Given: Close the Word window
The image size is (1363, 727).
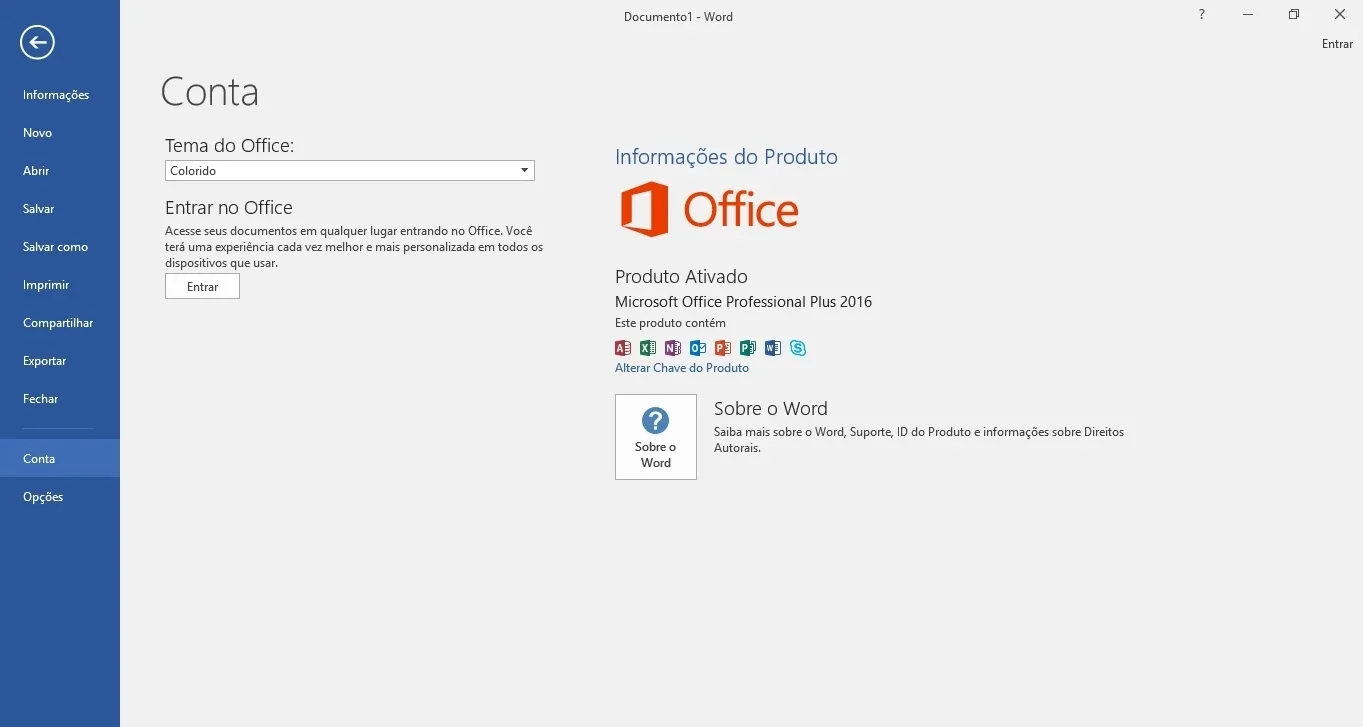Looking at the screenshot, I should click(x=1340, y=14).
